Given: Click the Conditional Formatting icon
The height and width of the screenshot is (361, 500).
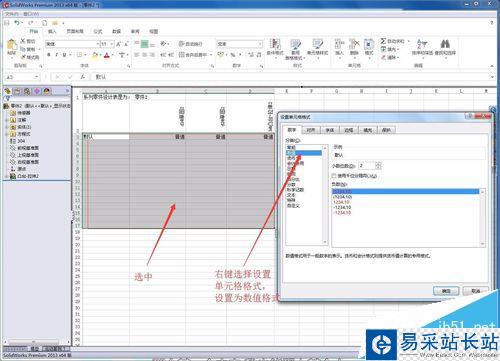Looking at the screenshot, I should click(x=275, y=44).
